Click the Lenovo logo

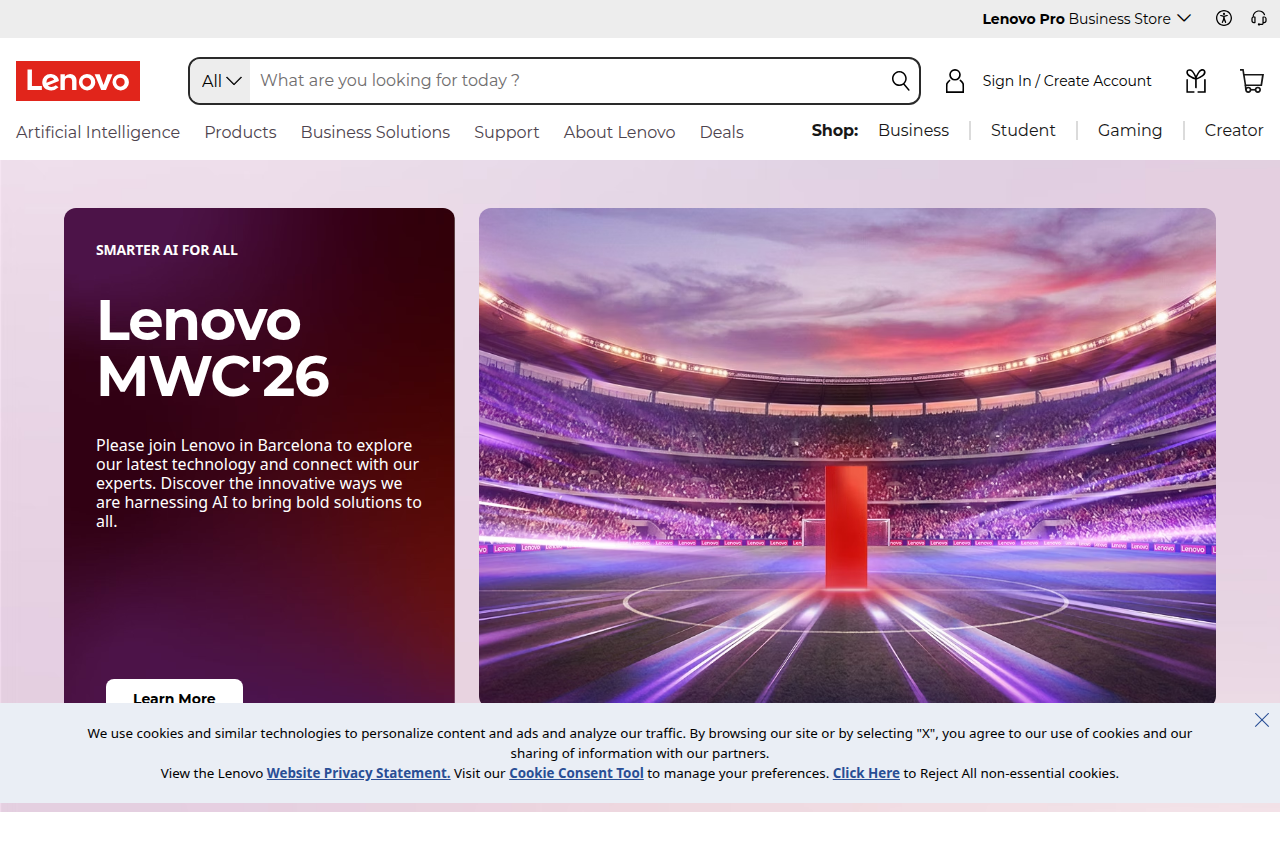click(x=77, y=81)
